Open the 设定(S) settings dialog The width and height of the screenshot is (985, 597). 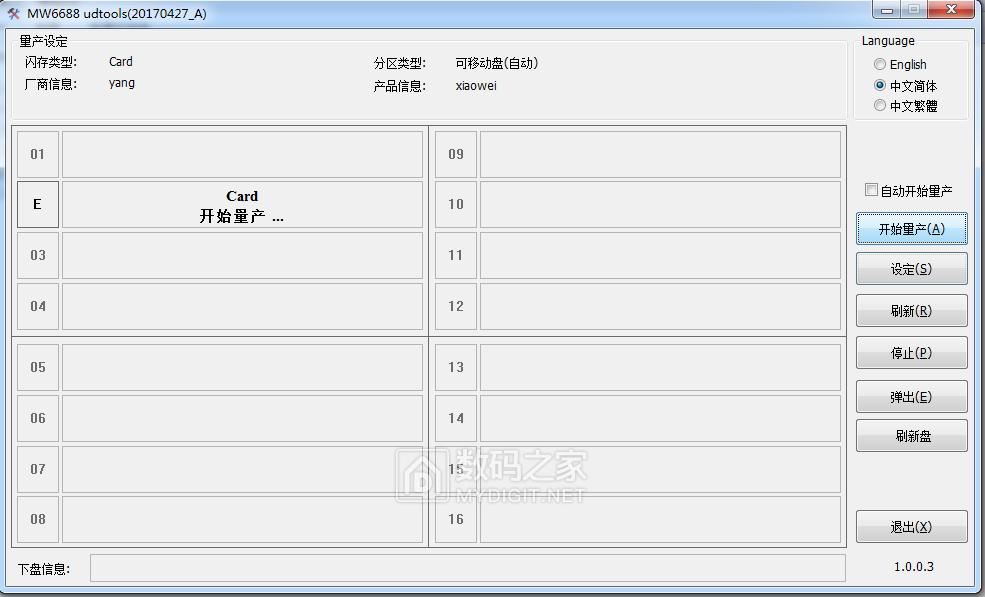tap(911, 269)
